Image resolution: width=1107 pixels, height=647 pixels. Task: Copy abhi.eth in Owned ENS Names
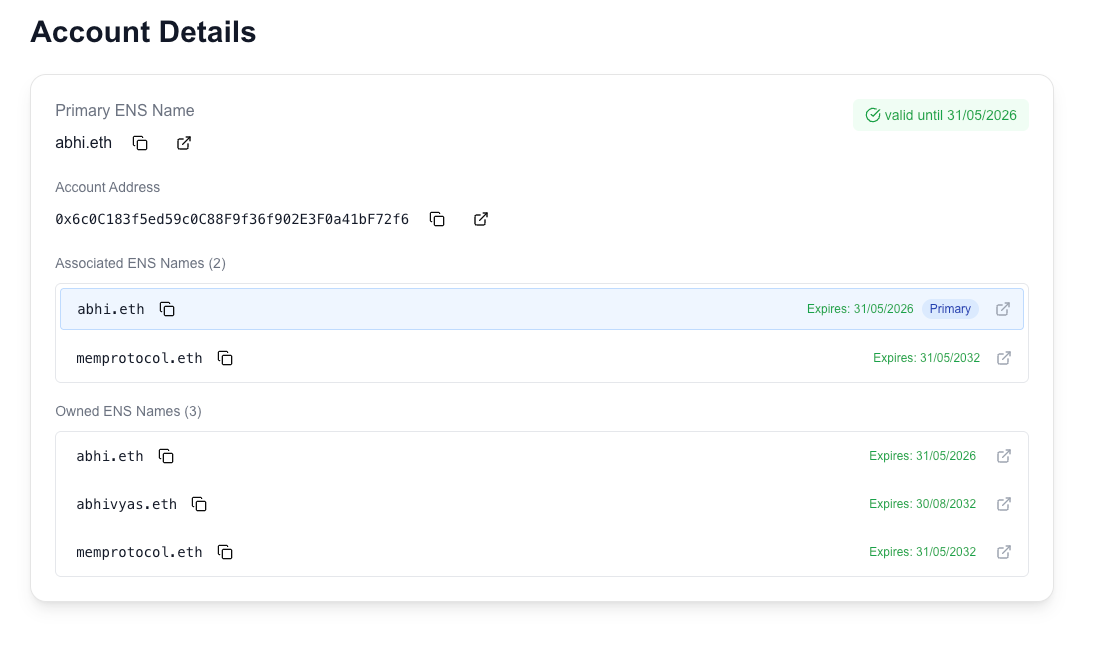(x=166, y=456)
